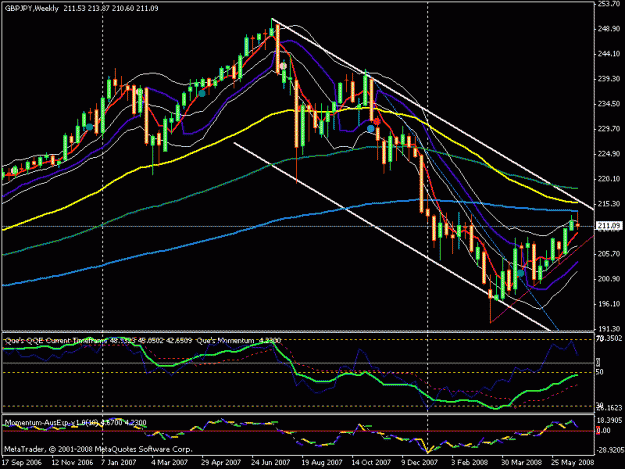The width and height of the screenshot is (625, 469).
Task: Click the price label 196.10
Action: click(x=609, y=304)
